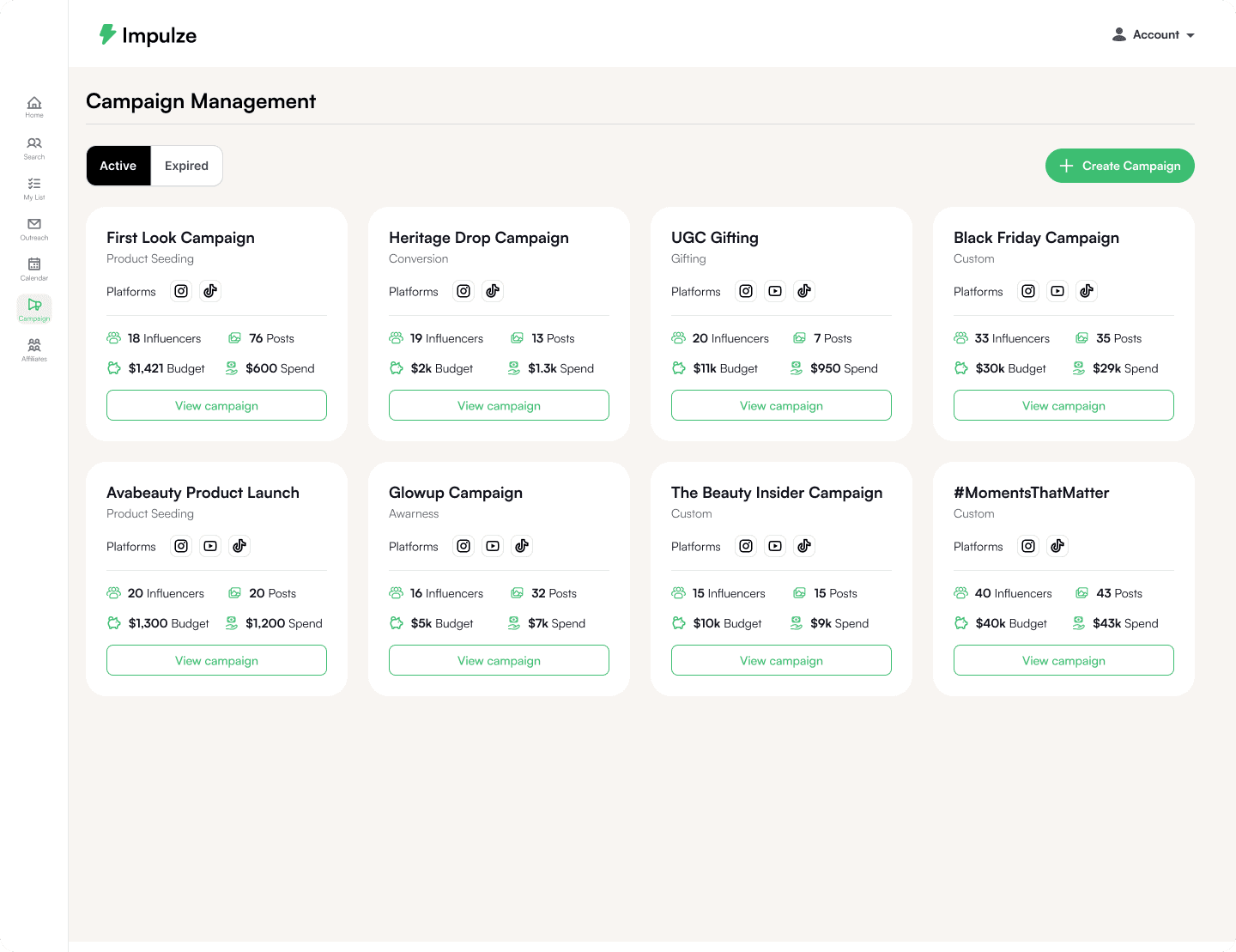The image size is (1236, 952).
Task: Click the '32 Posts' stat
Action: click(543, 593)
